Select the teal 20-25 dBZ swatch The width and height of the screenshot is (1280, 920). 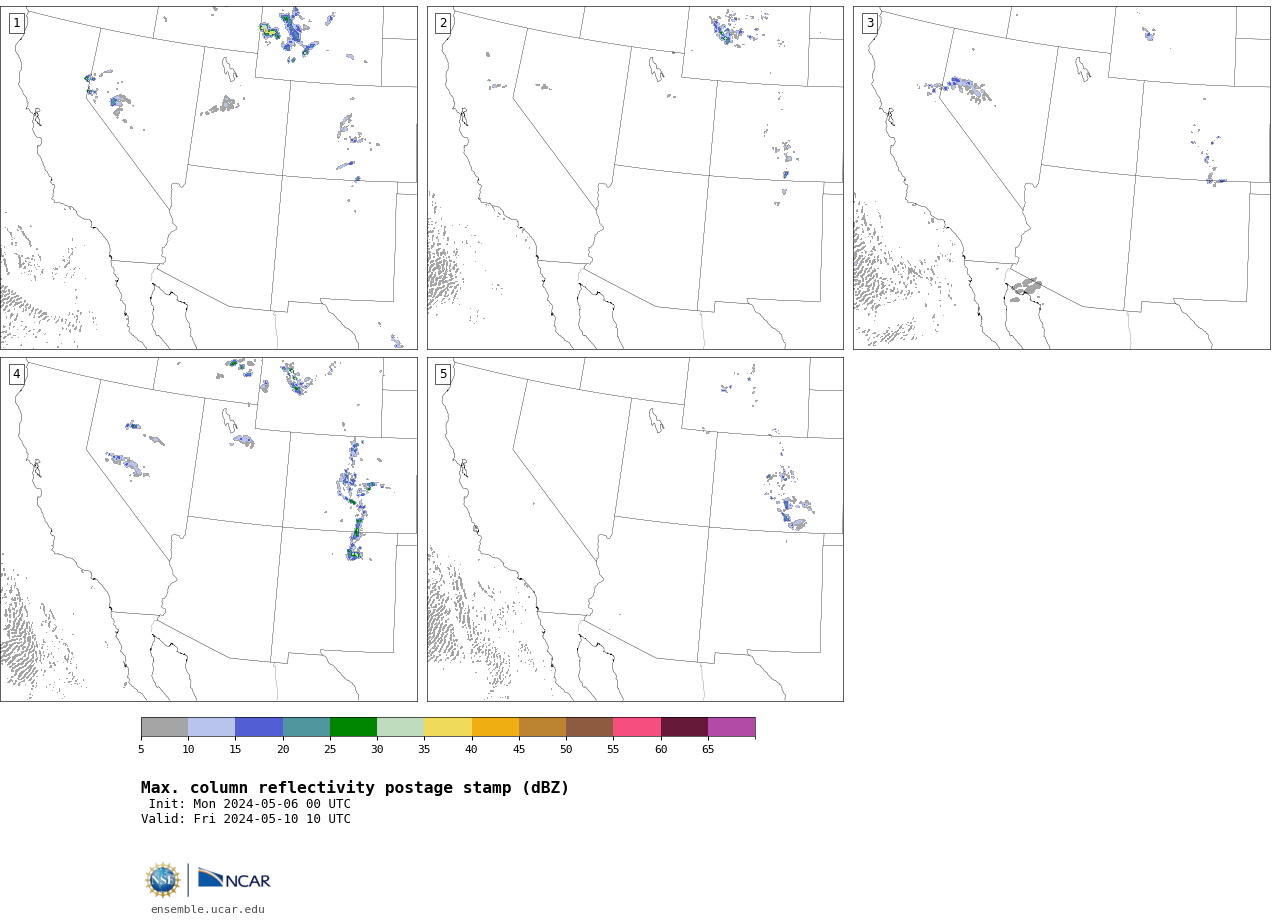tap(306, 727)
